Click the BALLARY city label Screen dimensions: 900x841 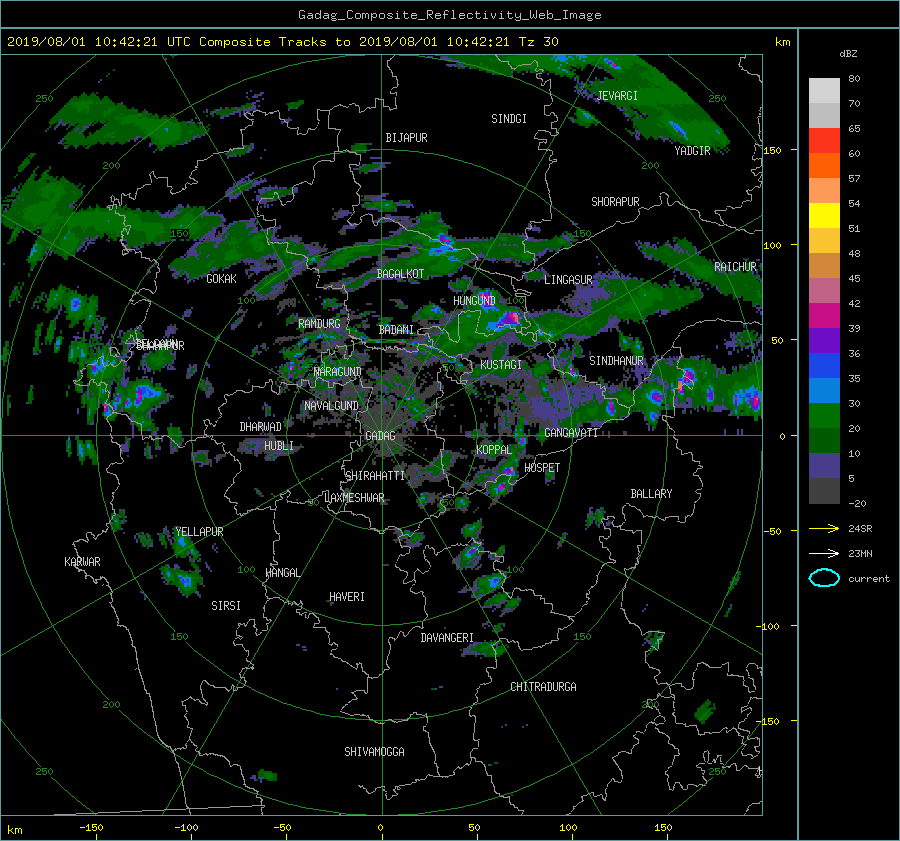click(x=651, y=494)
